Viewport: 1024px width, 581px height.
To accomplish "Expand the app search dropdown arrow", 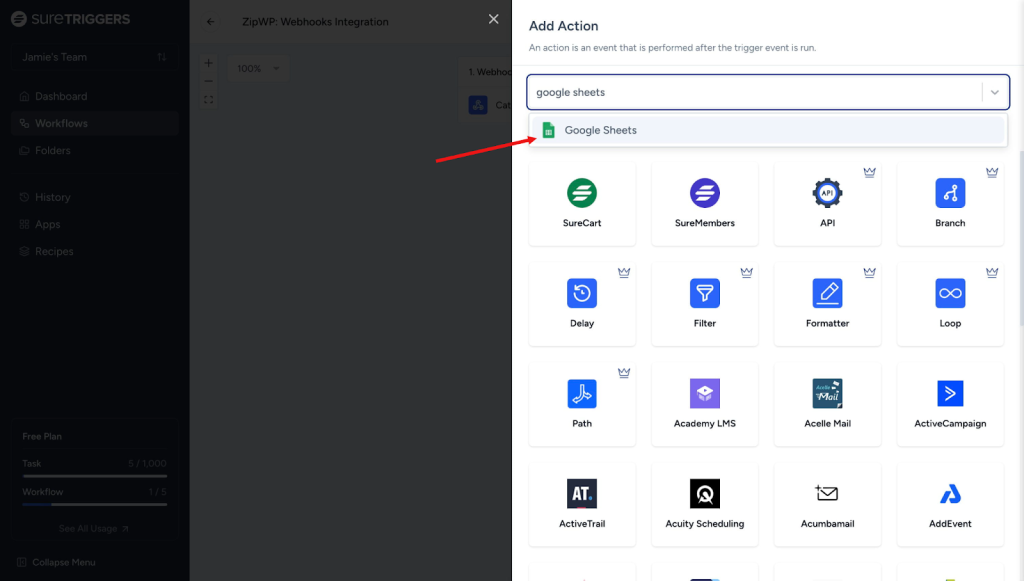I will 995,92.
